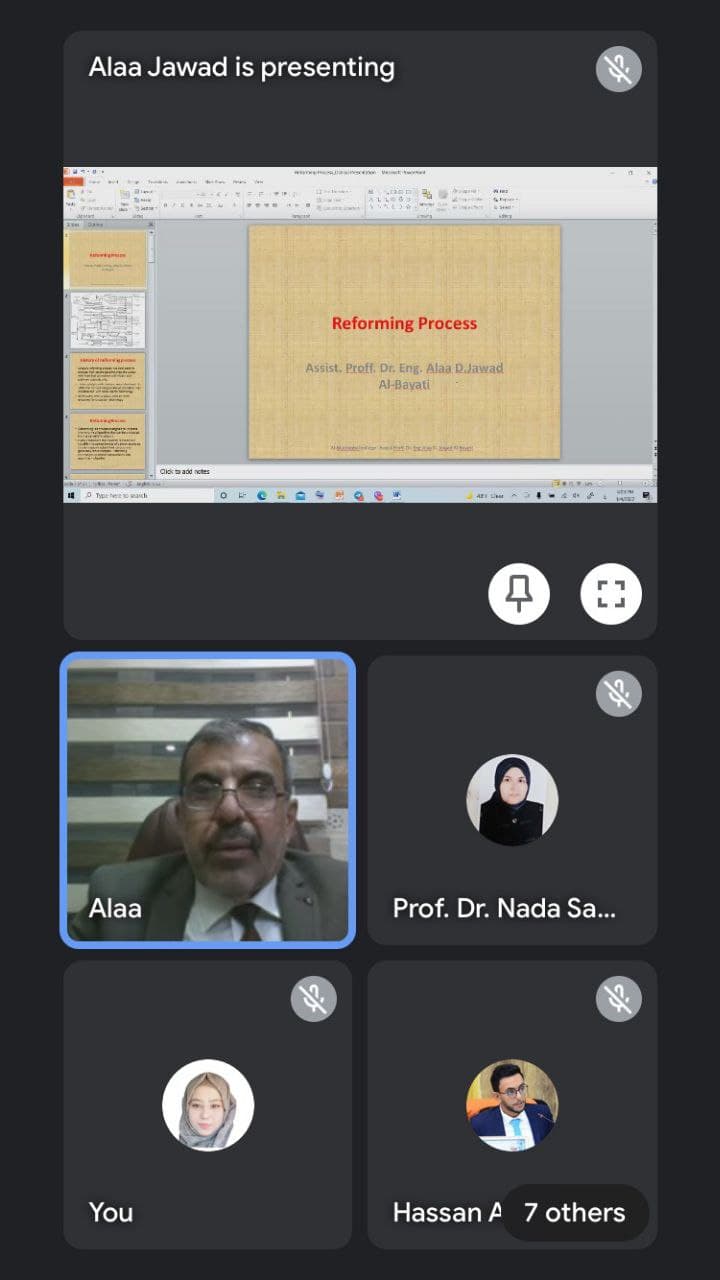Tap the 'Prof. Dr. Nada Sa...' name label
The height and width of the screenshot is (1280, 720).
(504, 908)
